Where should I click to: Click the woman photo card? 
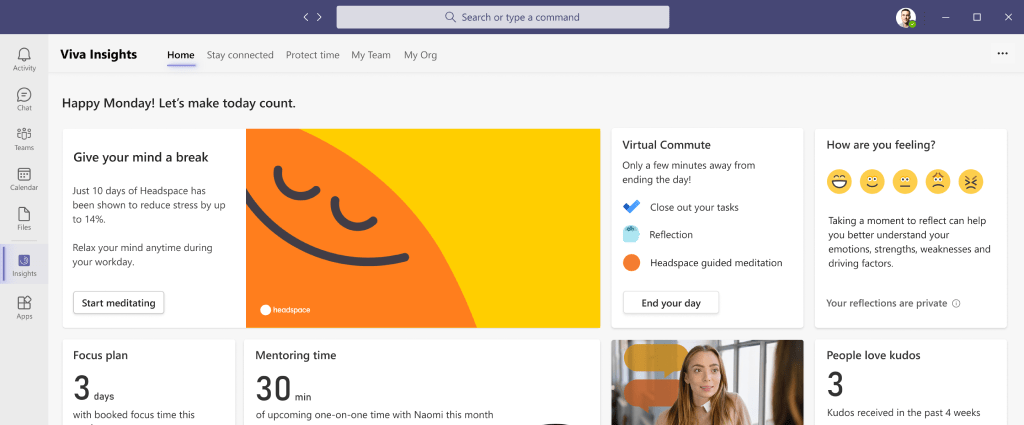pos(707,382)
